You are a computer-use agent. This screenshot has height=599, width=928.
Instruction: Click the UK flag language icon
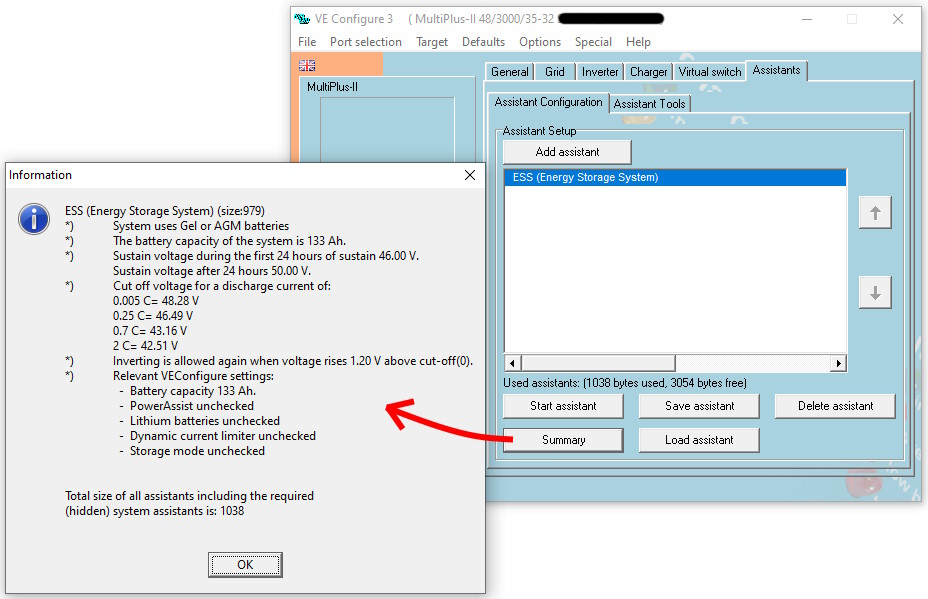tap(307, 65)
